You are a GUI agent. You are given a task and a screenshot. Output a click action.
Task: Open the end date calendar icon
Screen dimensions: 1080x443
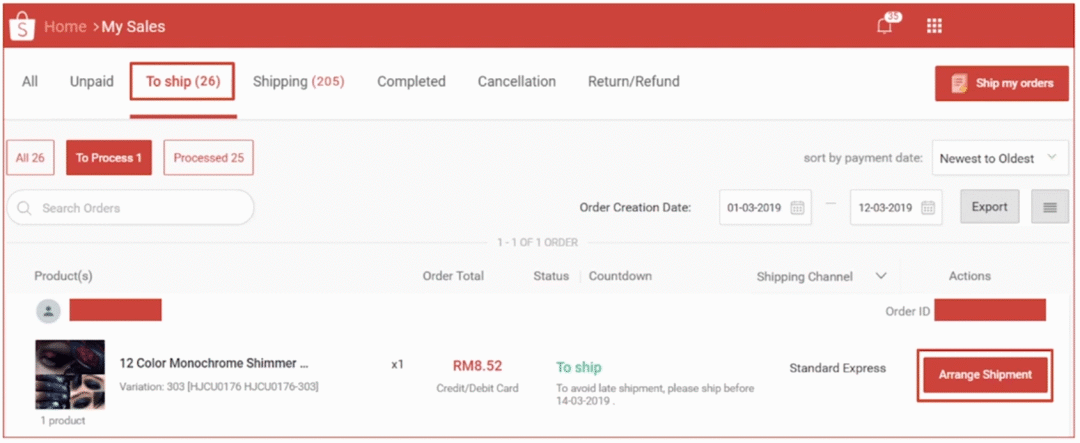coord(927,208)
